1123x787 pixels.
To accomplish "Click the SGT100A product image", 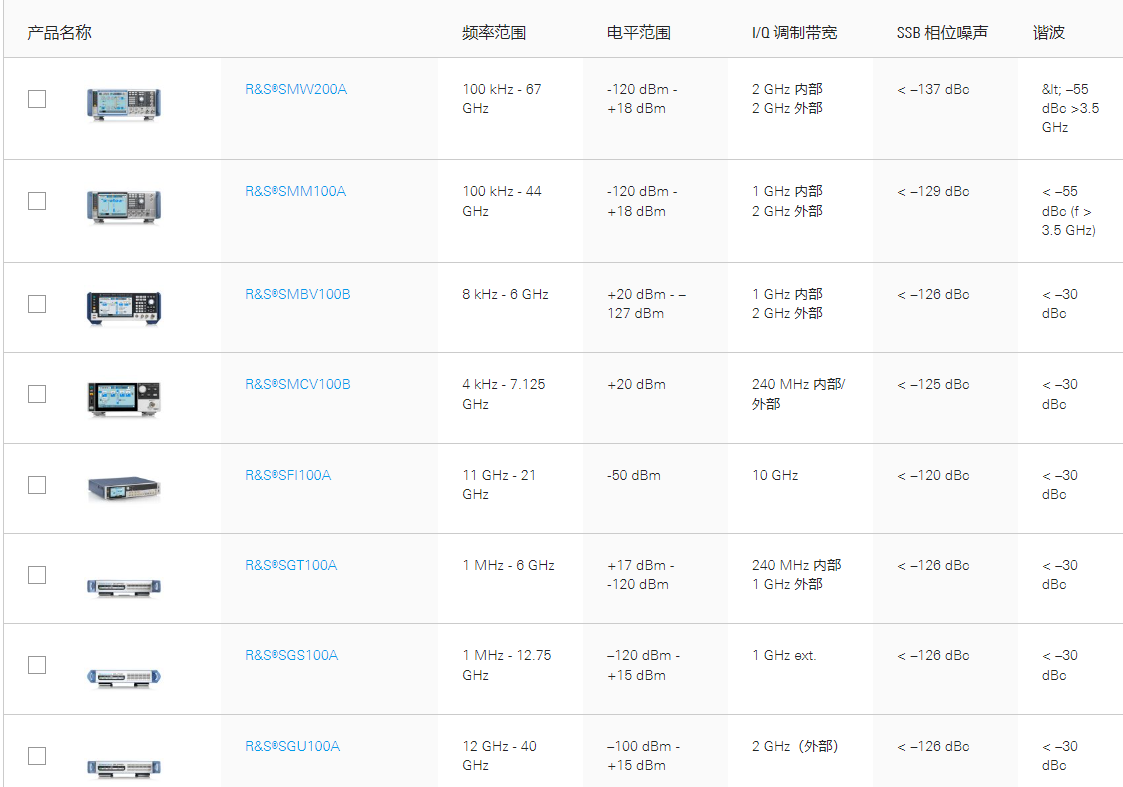I will coord(124,587).
